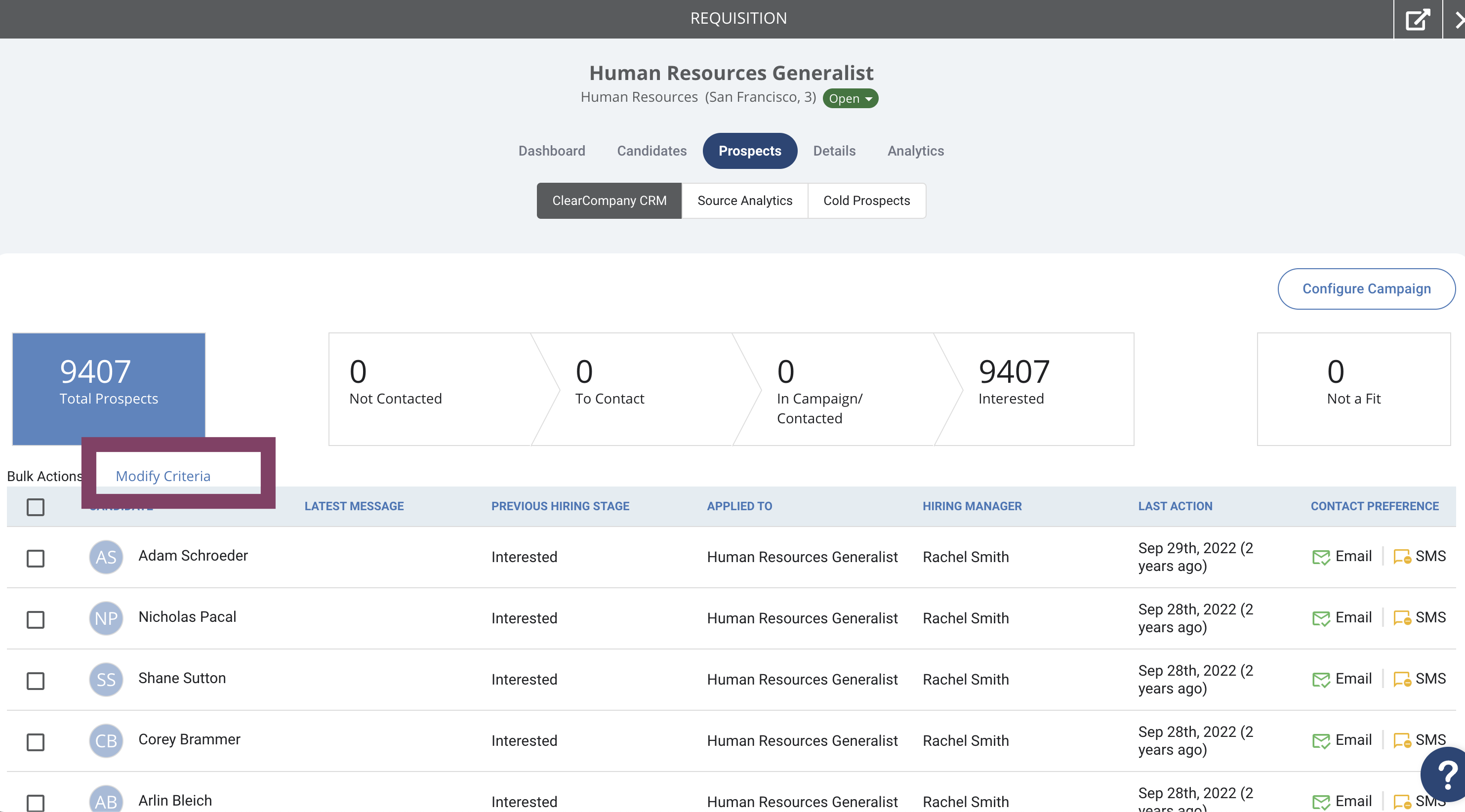Click 'Sep 29th, 2022' last action cell

click(x=1195, y=557)
